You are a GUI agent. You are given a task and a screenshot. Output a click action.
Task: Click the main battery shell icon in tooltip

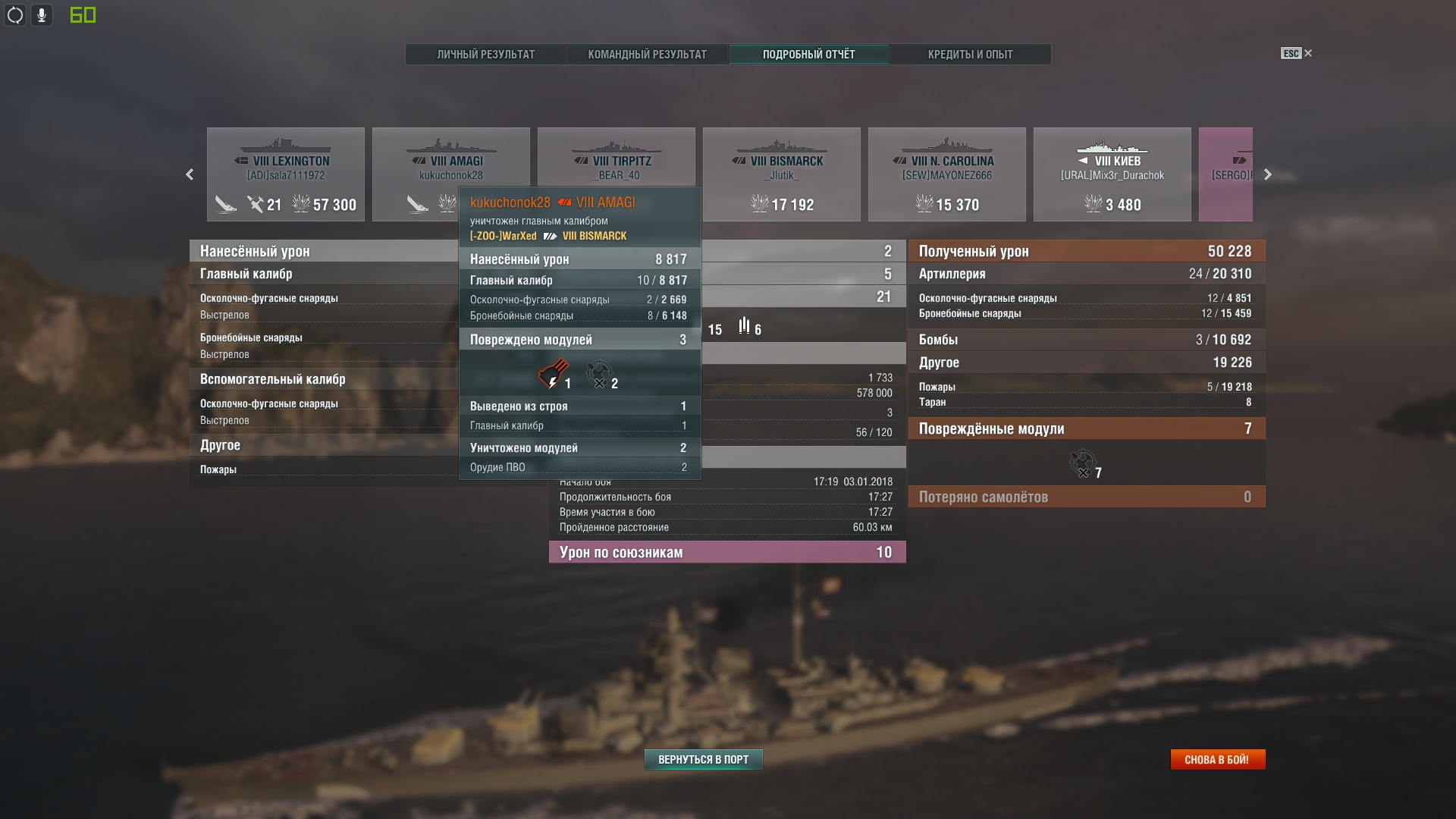click(553, 374)
